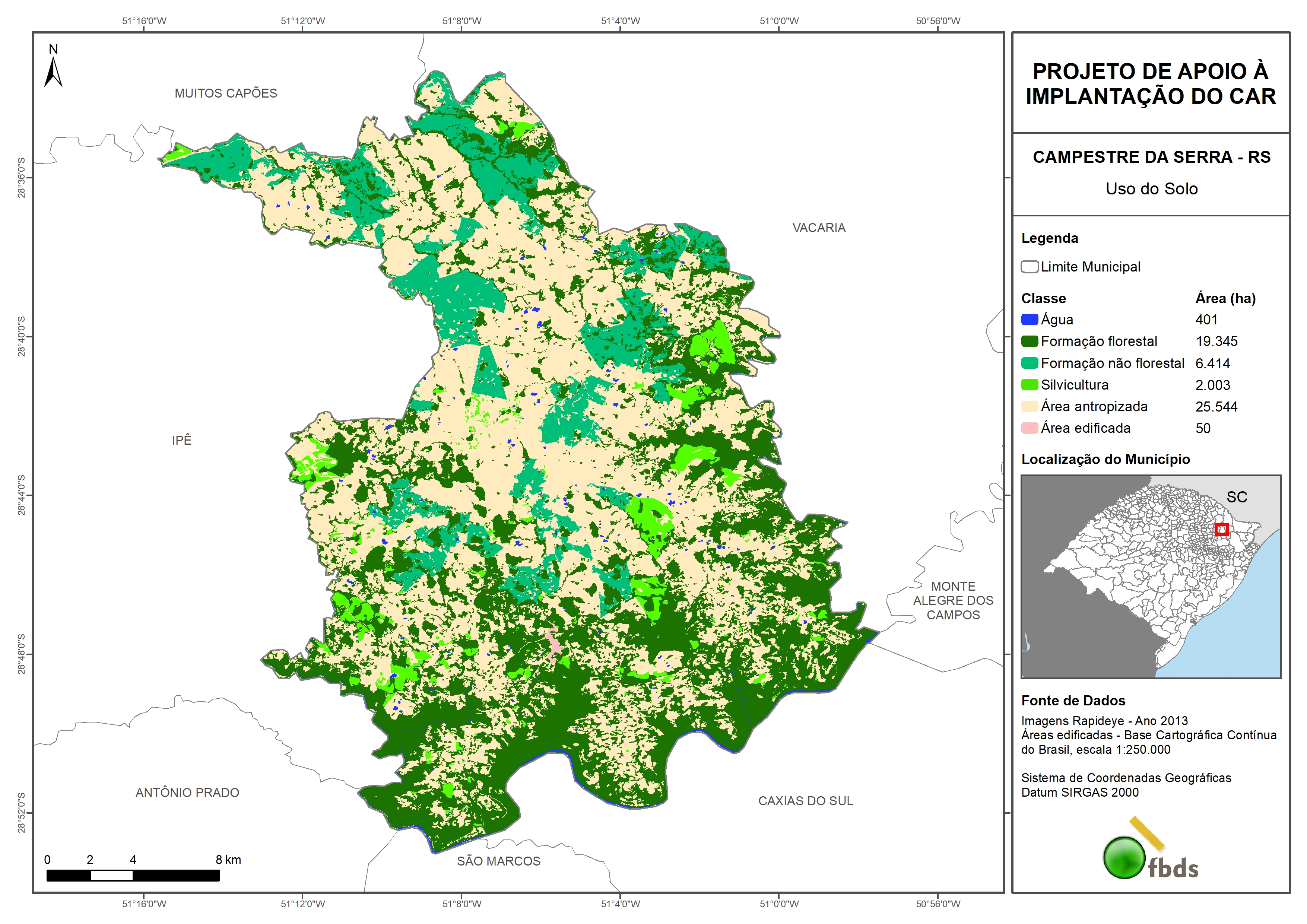Click the VACARIA municipality label

(x=819, y=228)
